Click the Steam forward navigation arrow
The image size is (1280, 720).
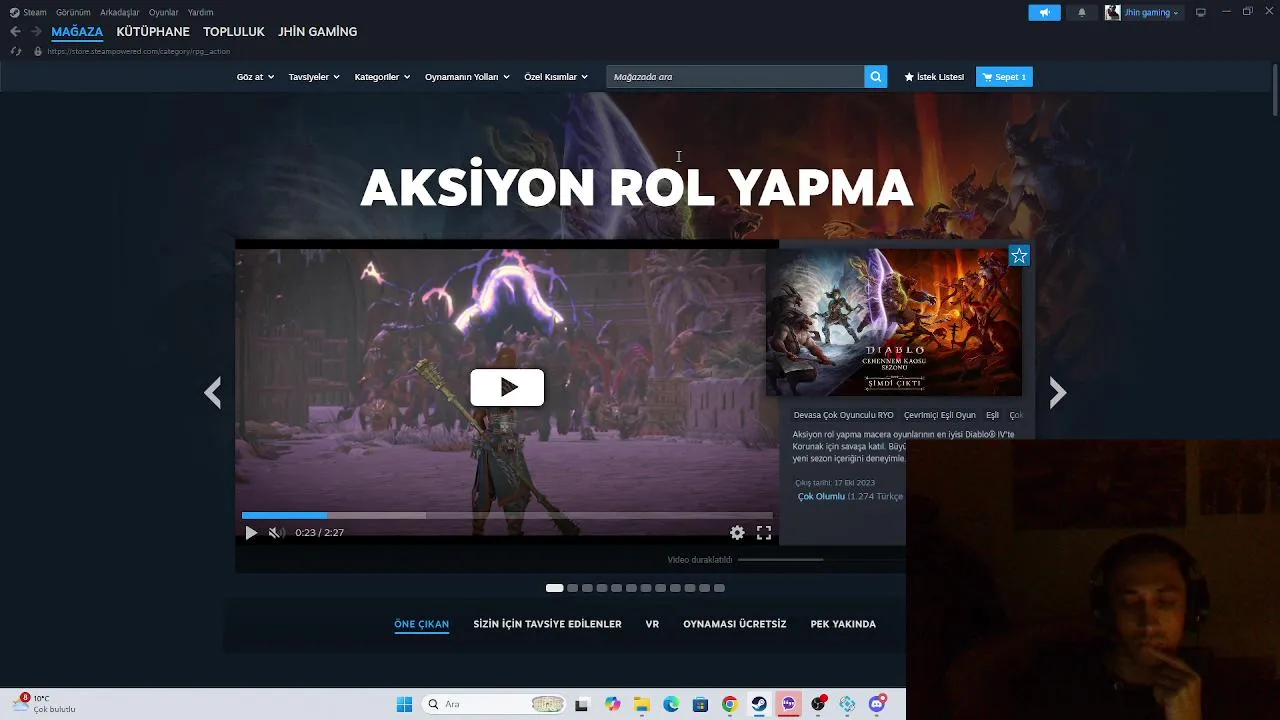[36, 32]
